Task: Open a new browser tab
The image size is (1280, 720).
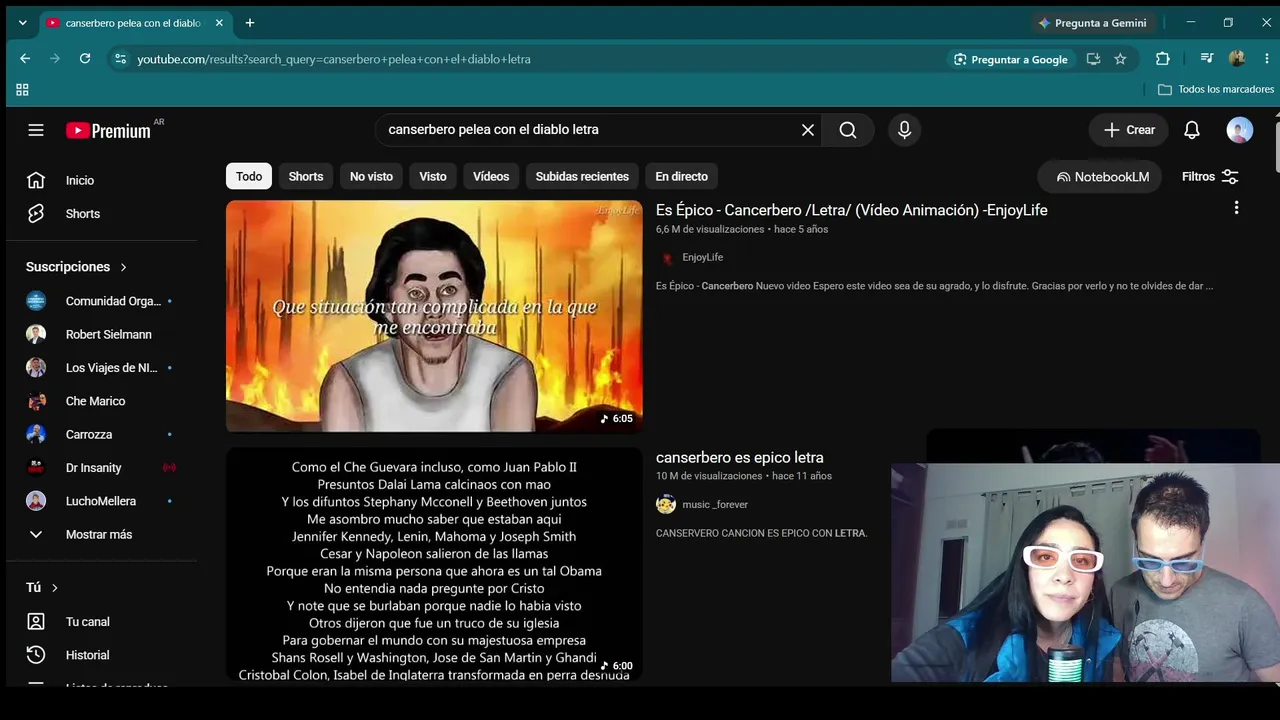Action: [250, 23]
